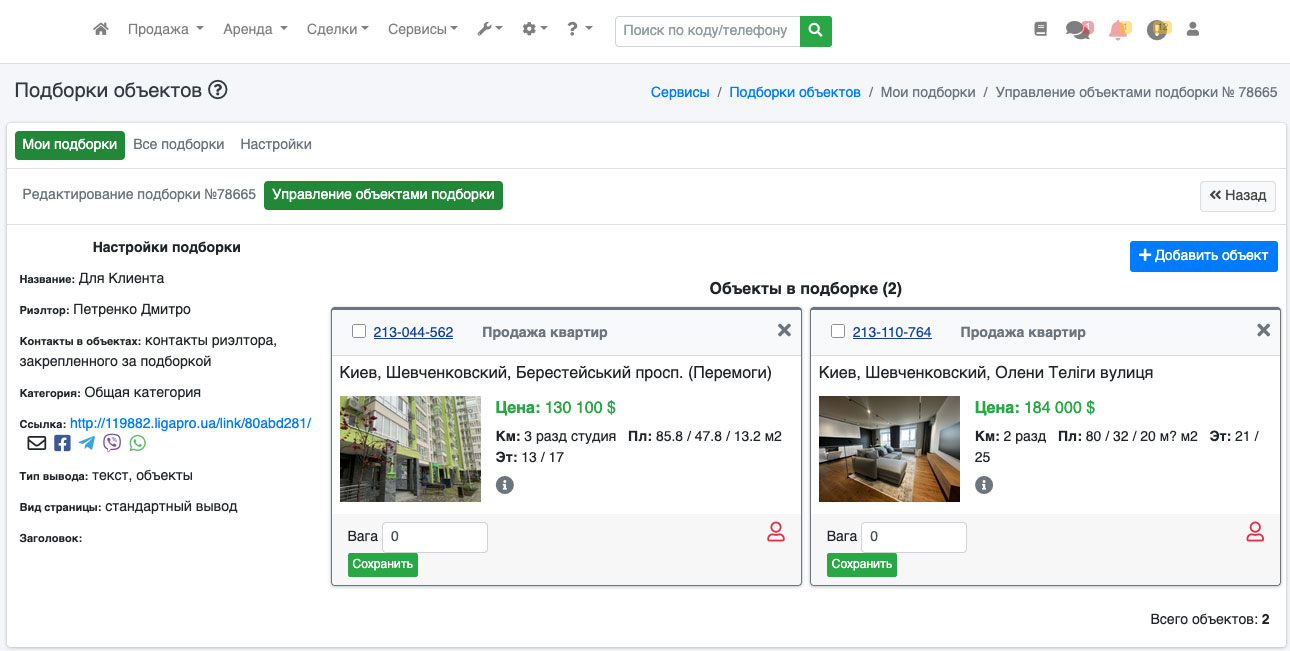The height and width of the screenshot is (651, 1290).
Task: Expand the Сервисы dropdown menu
Action: [x=422, y=30]
